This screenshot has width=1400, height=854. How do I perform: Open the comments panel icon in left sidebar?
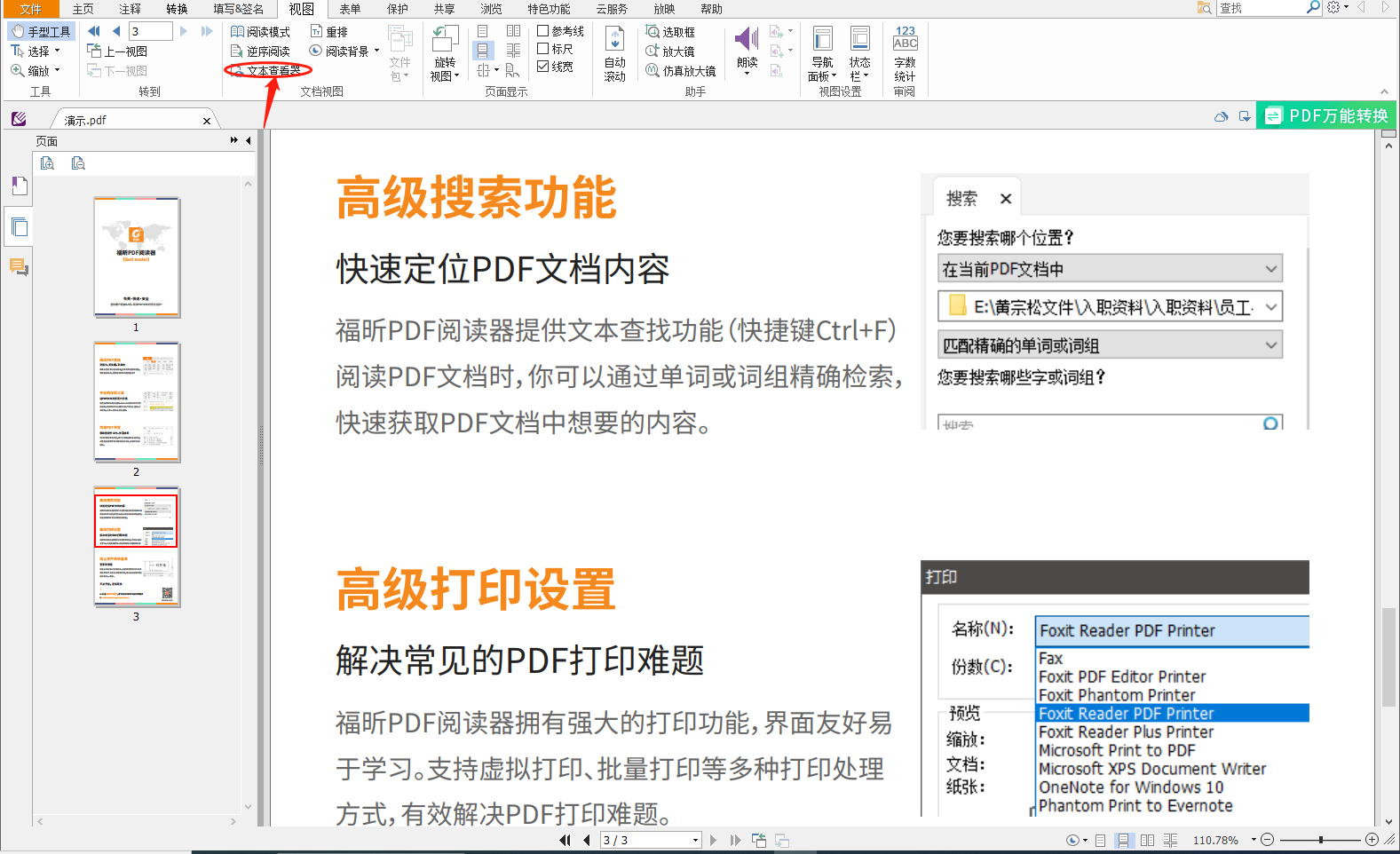point(19,266)
